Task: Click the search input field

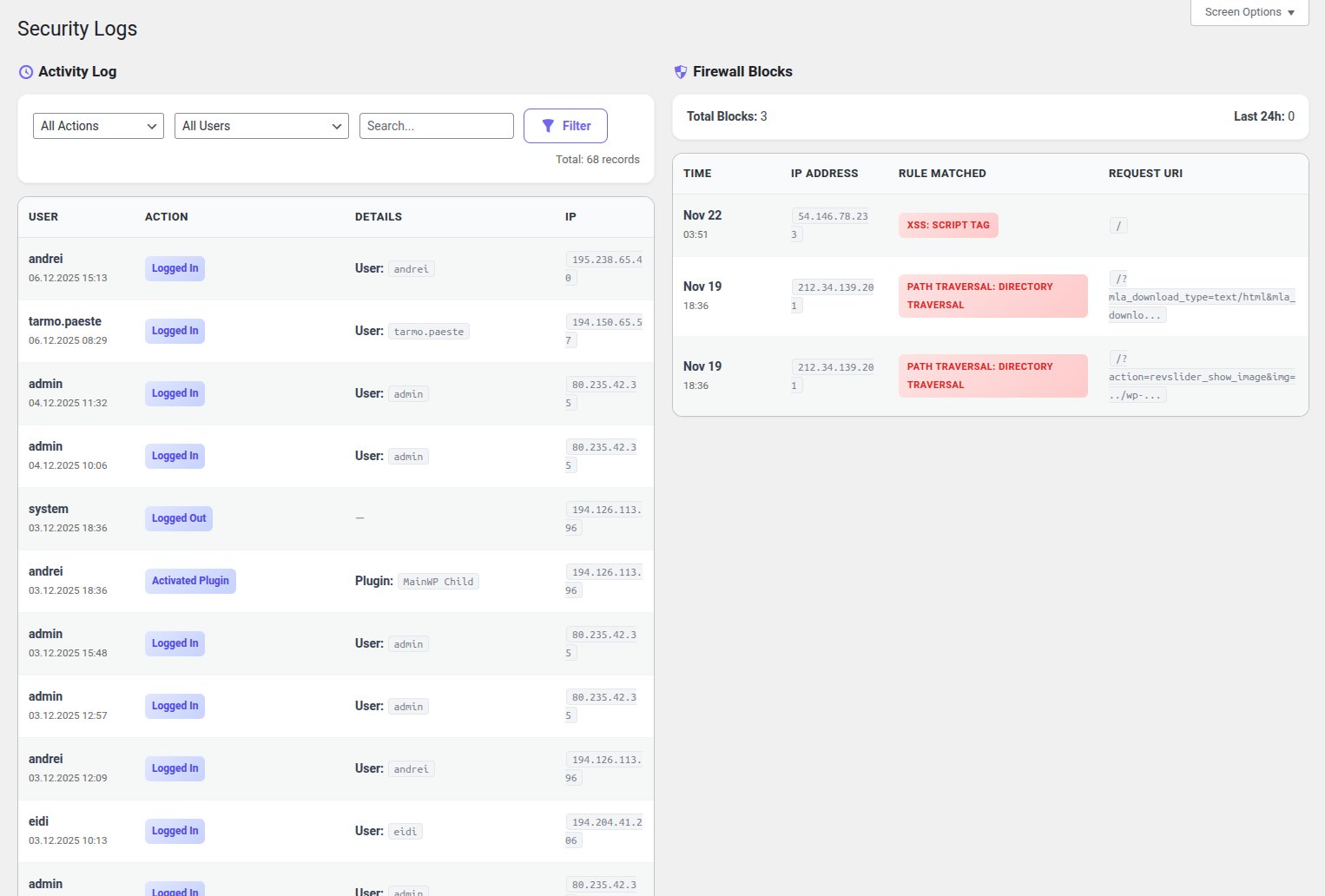Action: [x=436, y=125]
